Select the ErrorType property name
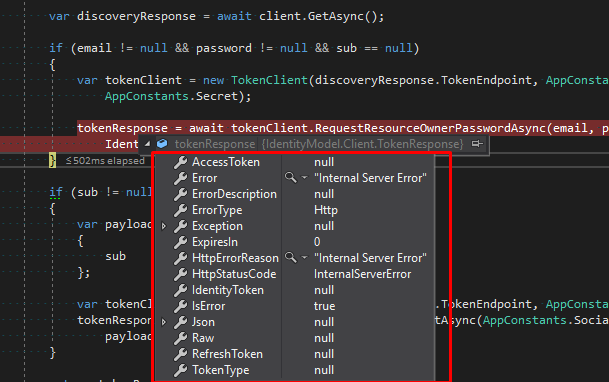The image size is (609, 382). tap(217, 210)
